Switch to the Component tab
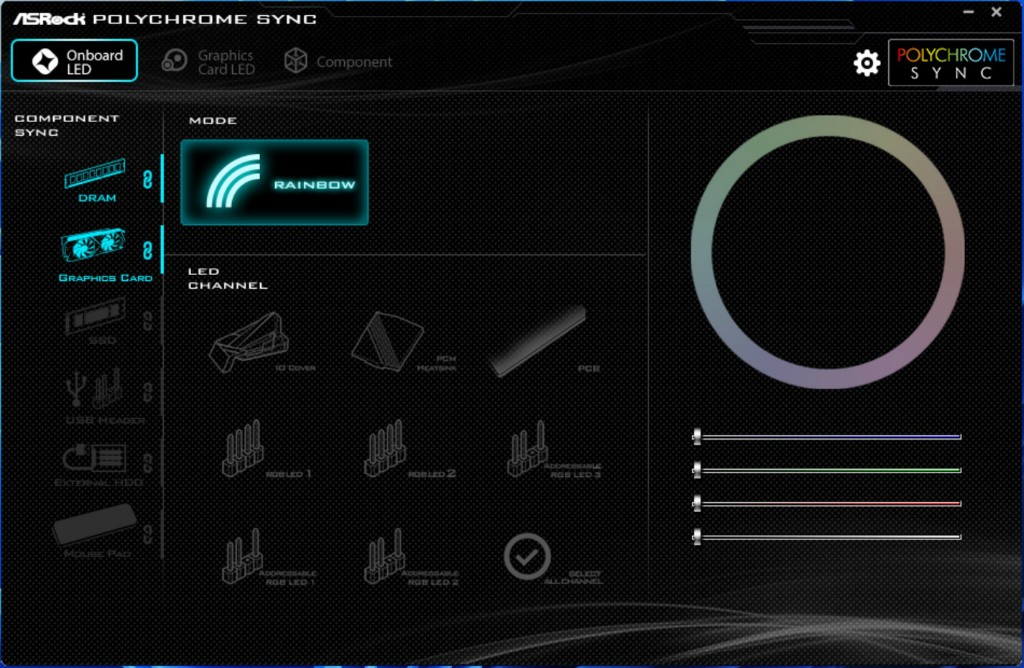Image resolution: width=1024 pixels, height=668 pixels. click(x=338, y=62)
